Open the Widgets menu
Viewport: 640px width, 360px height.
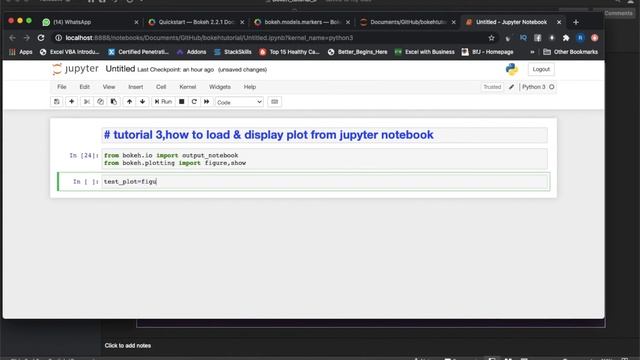[x=220, y=87]
